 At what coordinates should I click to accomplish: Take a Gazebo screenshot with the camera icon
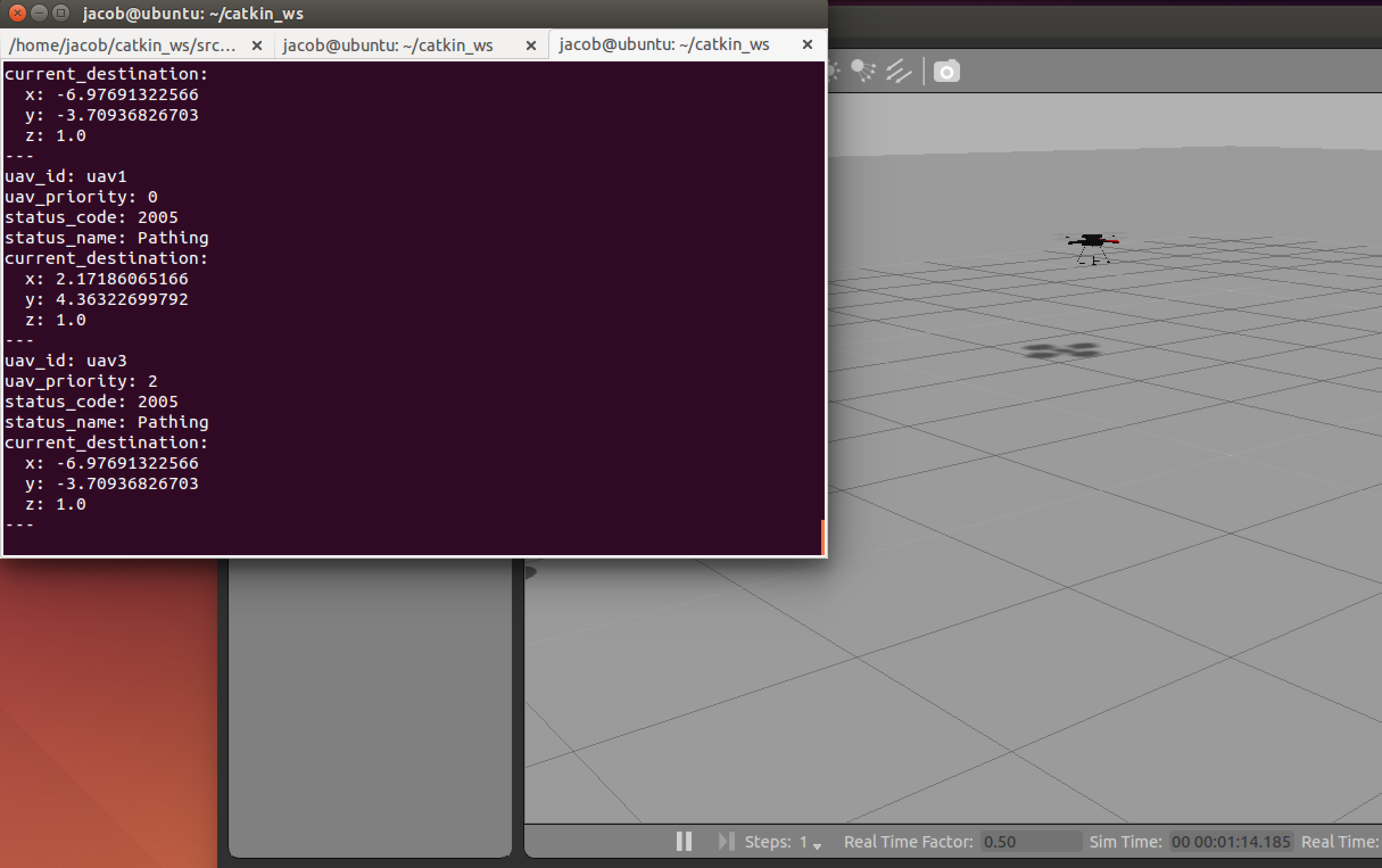pos(946,71)
